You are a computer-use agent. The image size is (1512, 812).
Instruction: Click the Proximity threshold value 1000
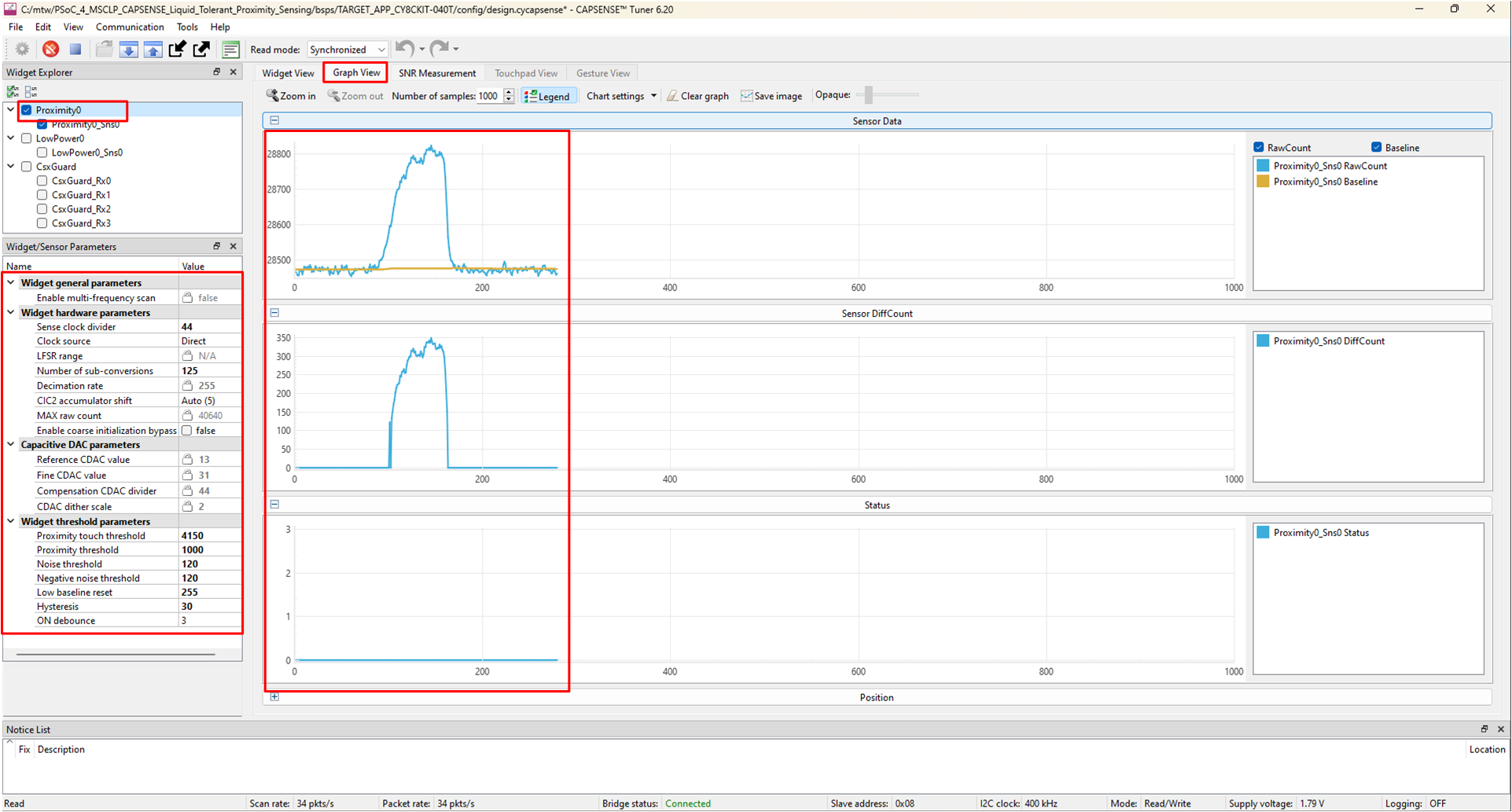[x=210, y=549]
